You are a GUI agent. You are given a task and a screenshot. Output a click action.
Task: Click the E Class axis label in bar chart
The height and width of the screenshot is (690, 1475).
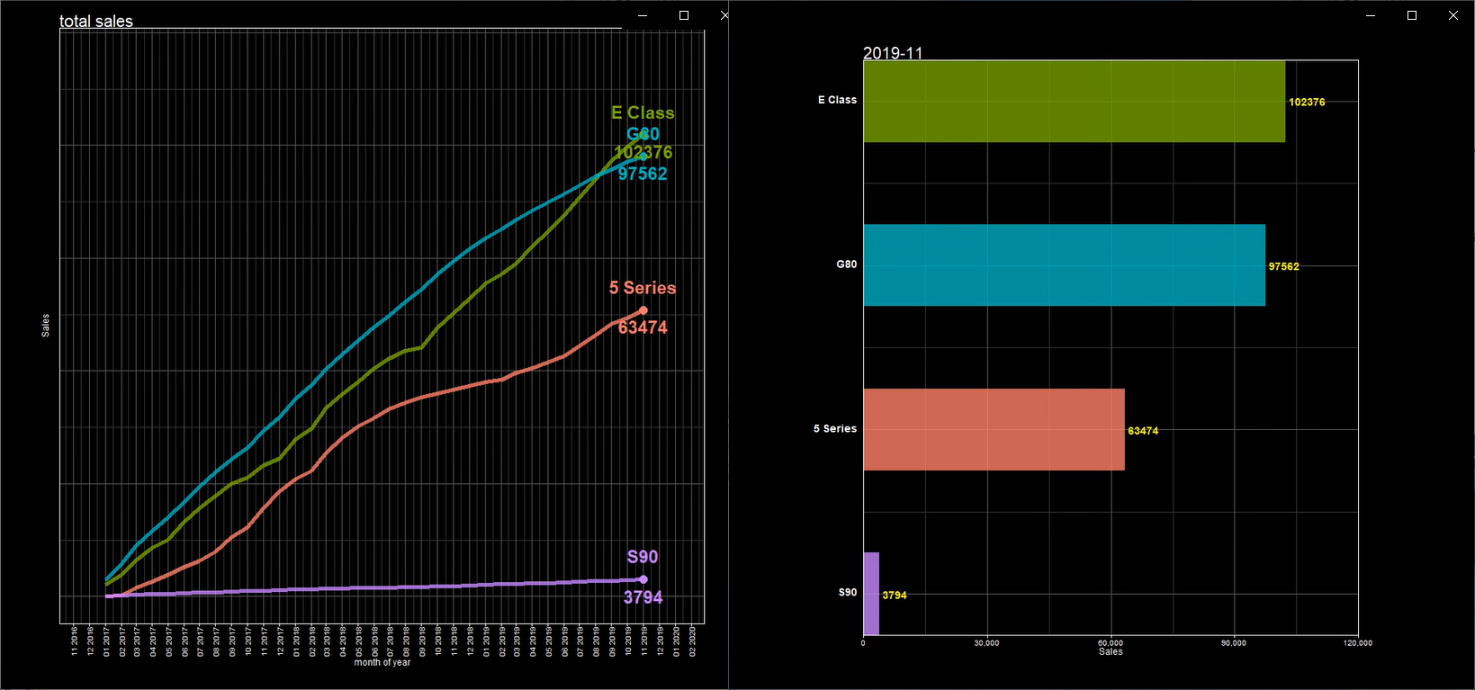[x=837, y=100]
